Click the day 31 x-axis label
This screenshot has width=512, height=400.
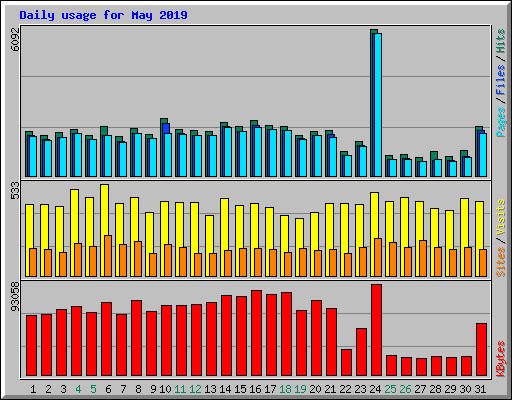click(480, 389)
